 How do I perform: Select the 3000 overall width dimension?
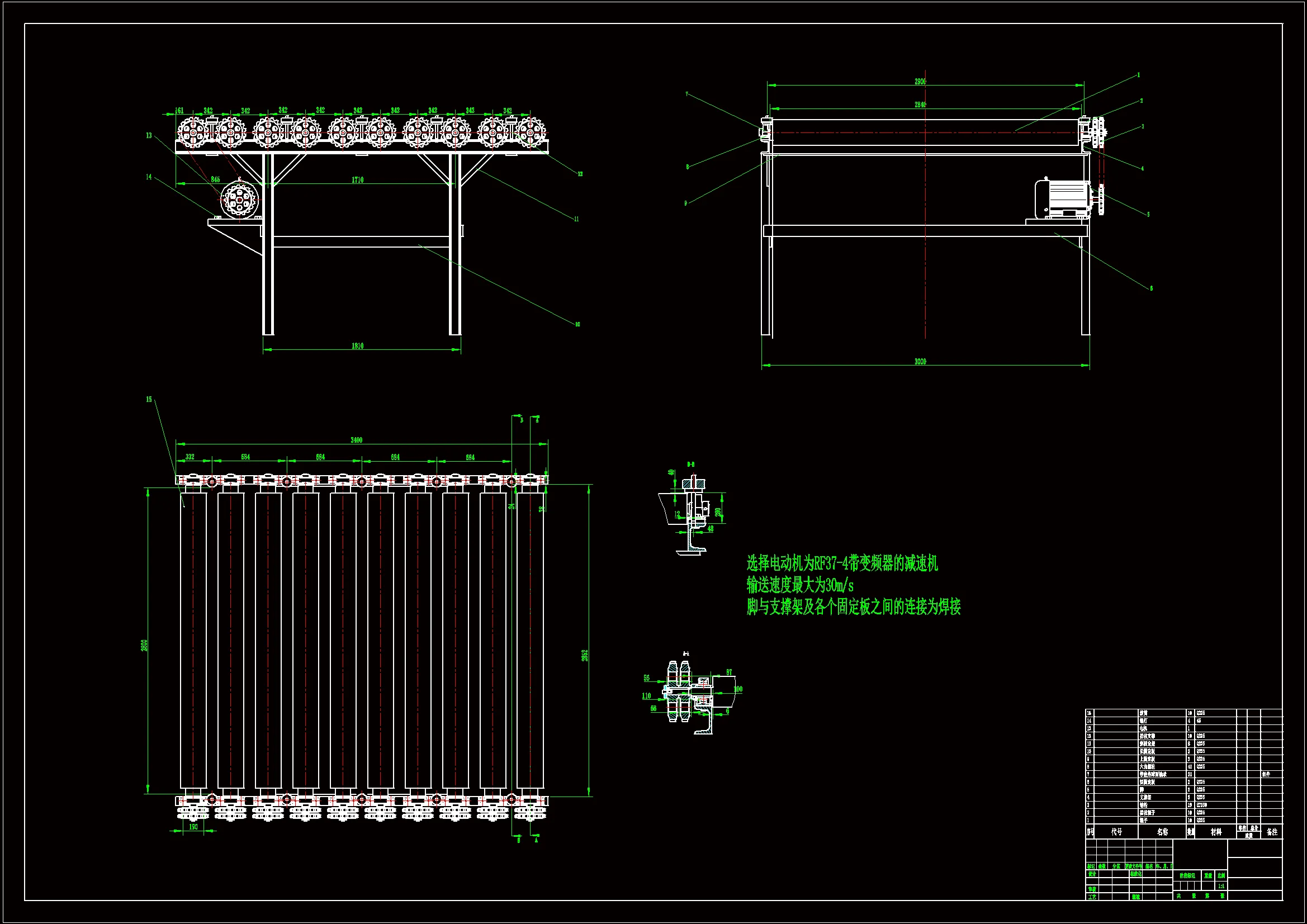pos(920,362)
